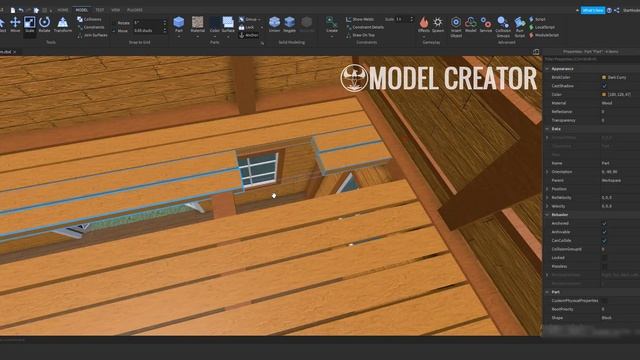The height and width of the screenshot is (360, 640).
Task: Toggle the Collisions option
Action: pos(89,19)
